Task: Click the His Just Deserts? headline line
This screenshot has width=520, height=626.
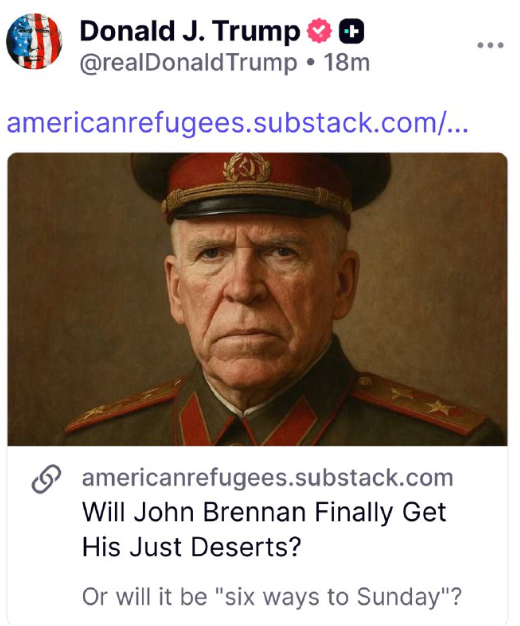Action: [x=191, y=547]
